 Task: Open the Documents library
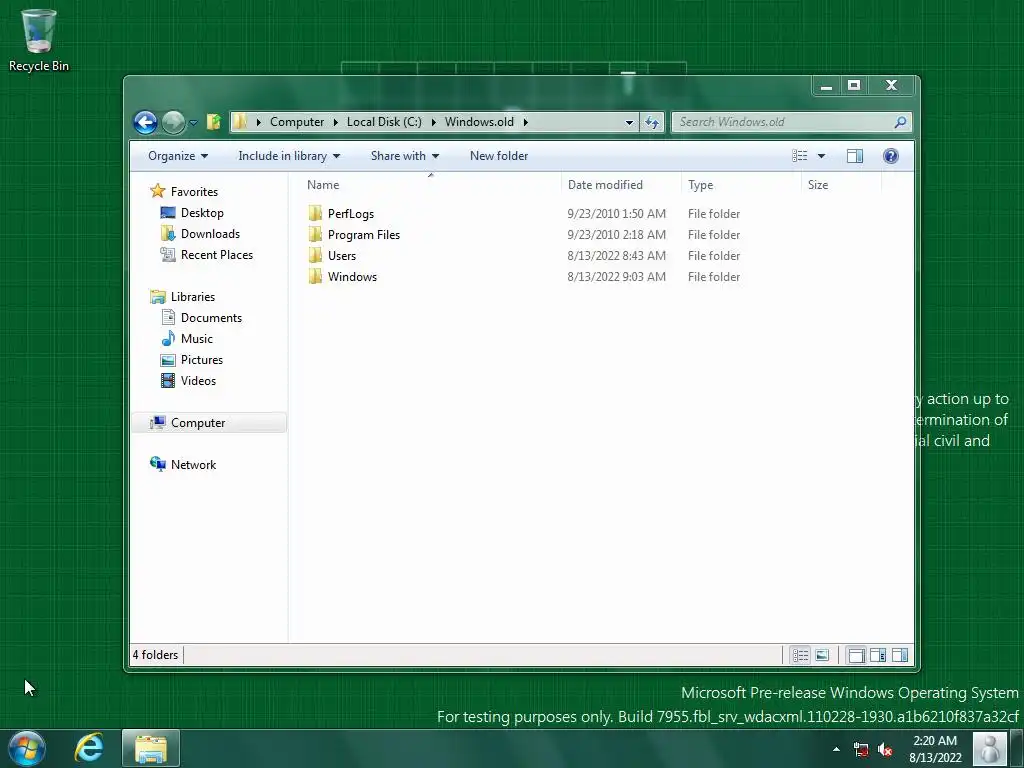(x=211, y=317)
